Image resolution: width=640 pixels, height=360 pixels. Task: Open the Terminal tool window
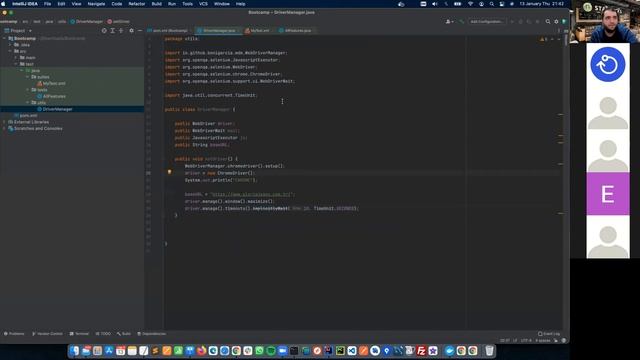[x=79, y=334]
